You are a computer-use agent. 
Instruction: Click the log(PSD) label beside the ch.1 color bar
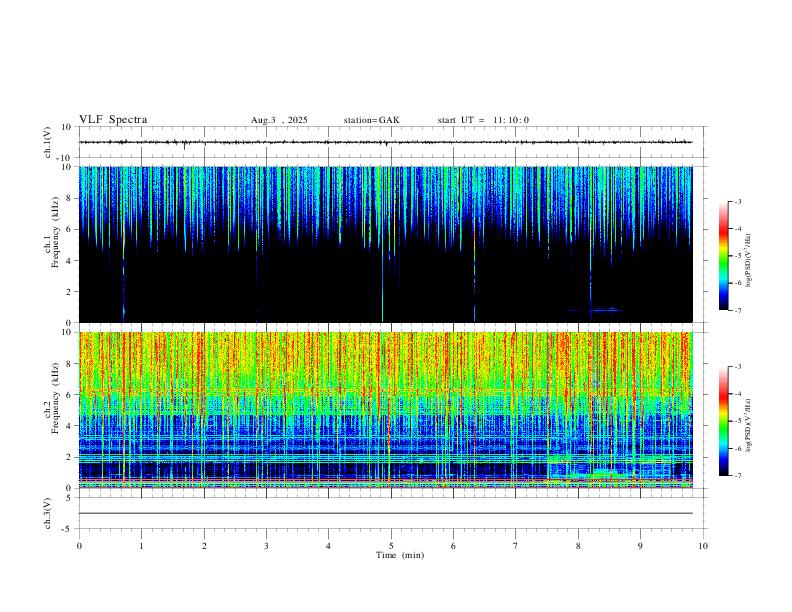click(749, 260)
